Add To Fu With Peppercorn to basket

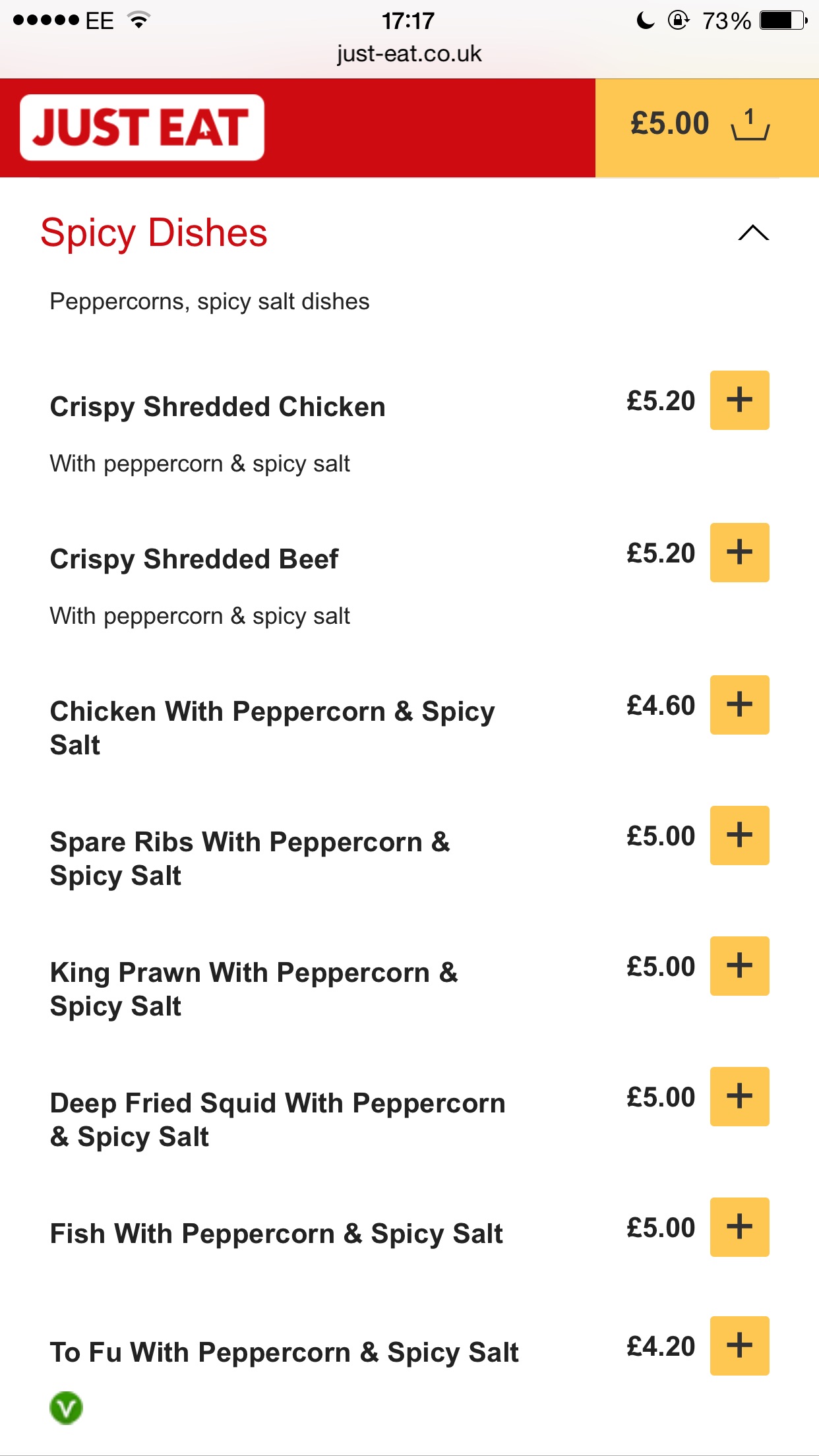pyautogui.click(x=739, y=1346)
